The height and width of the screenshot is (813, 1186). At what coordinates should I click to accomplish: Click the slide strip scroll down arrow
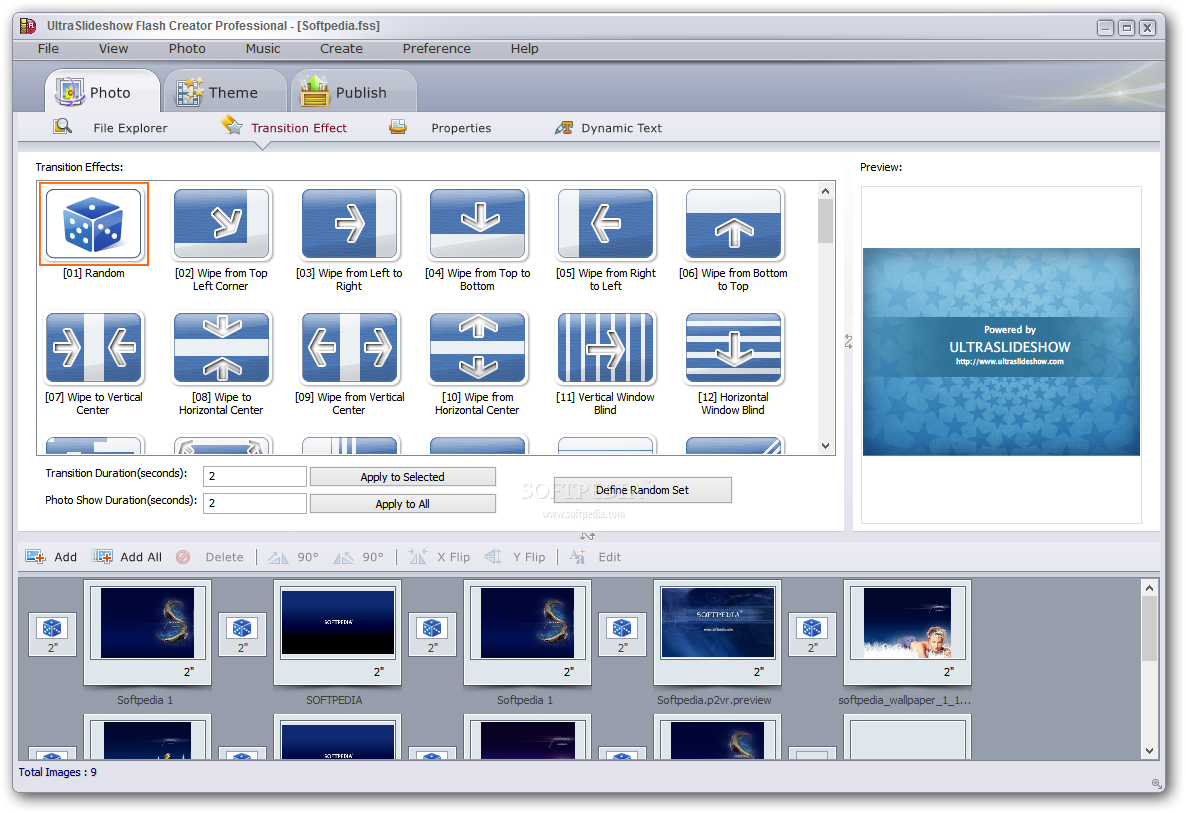[x=1149, y=750]
